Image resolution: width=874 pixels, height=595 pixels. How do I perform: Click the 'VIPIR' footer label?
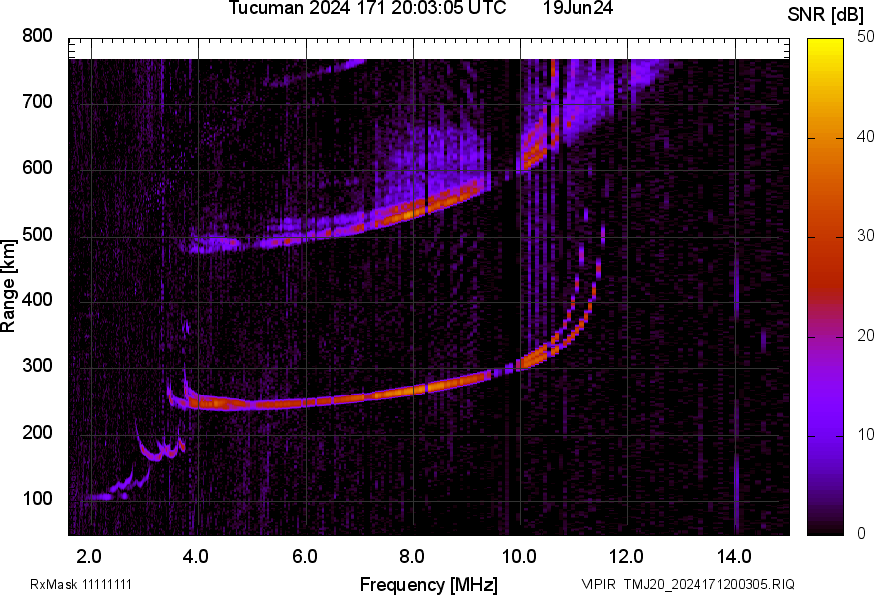(599, 584)
